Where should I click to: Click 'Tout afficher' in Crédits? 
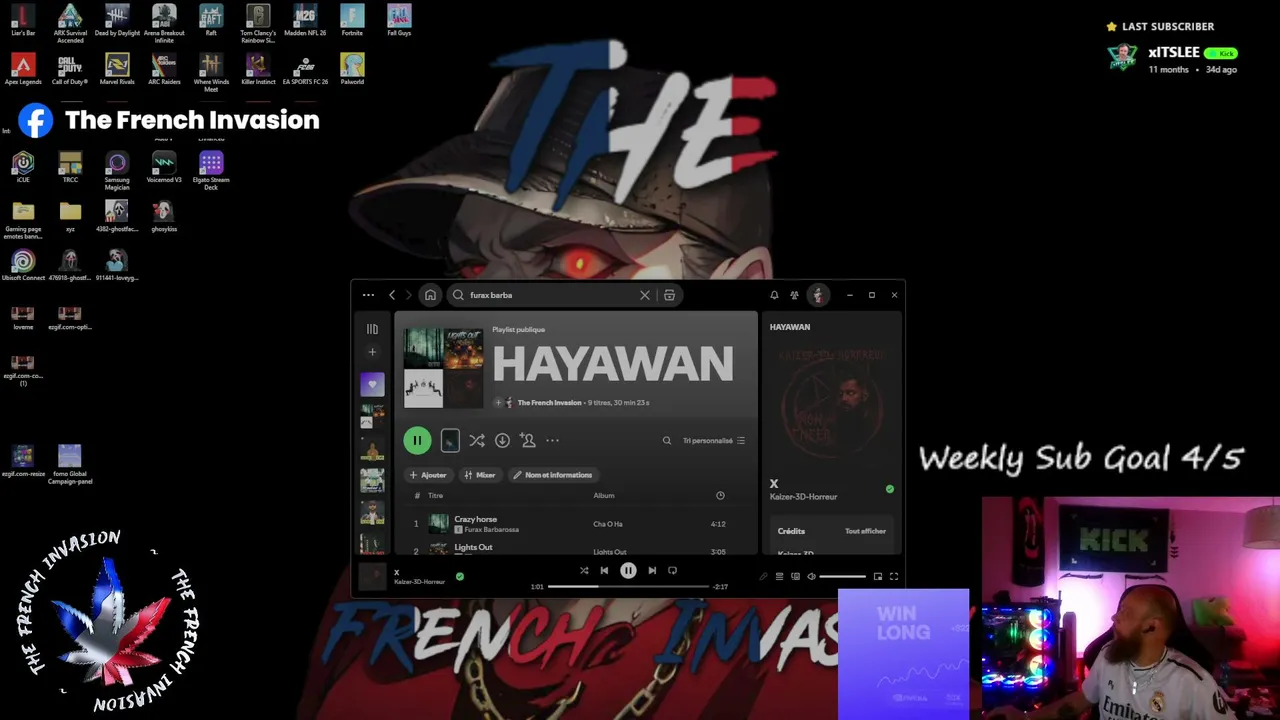pyautogui.click(x=865, y=531)
